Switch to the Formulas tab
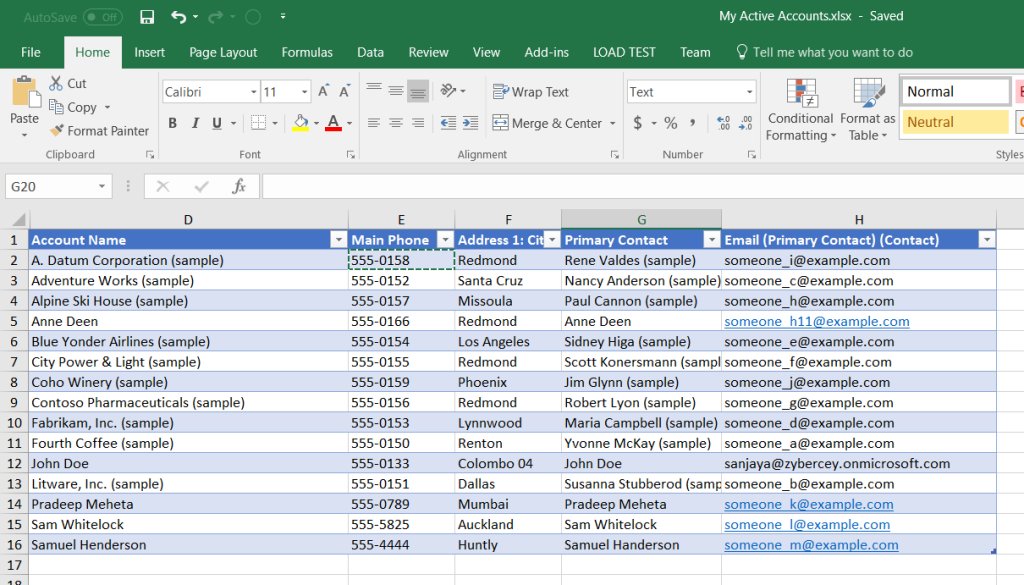Screen dimensions: 1024x585 click(x=307, y=52)
